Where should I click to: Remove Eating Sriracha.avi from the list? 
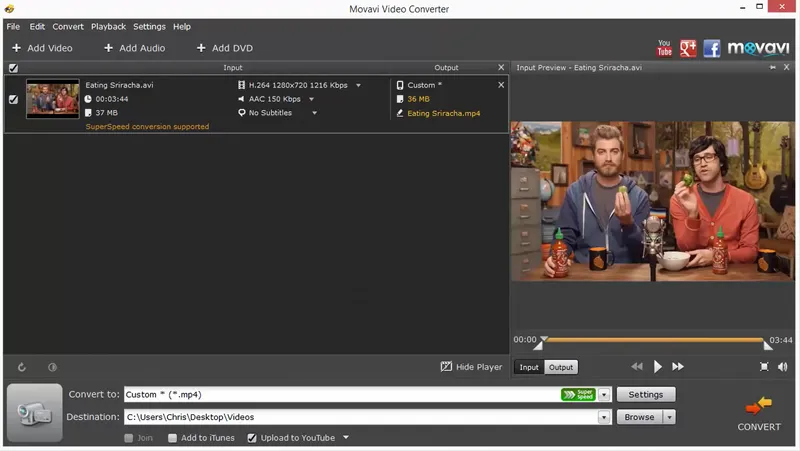click(x=501, y=85)
